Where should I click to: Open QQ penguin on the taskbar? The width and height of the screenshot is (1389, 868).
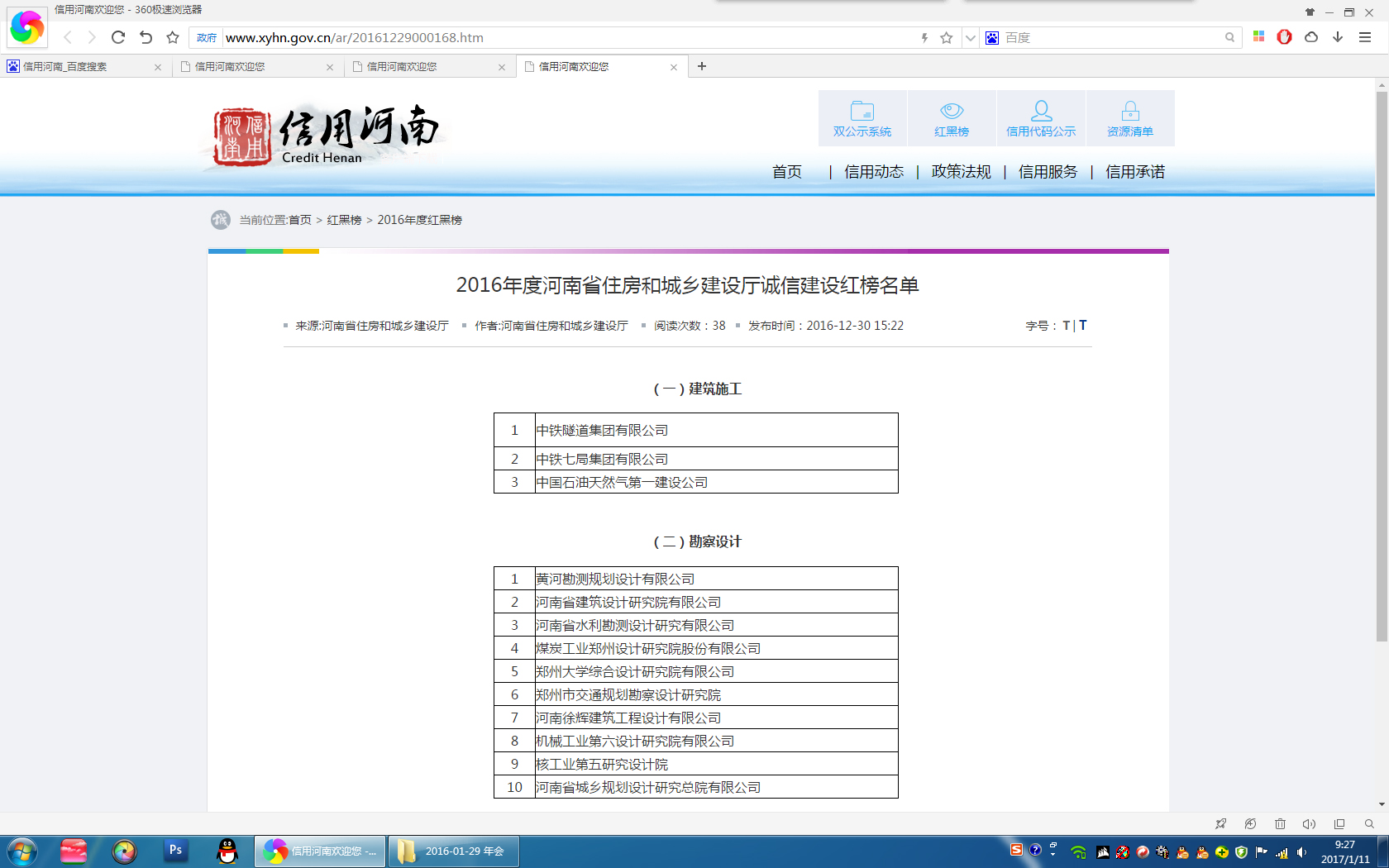[x=227, y=851]
